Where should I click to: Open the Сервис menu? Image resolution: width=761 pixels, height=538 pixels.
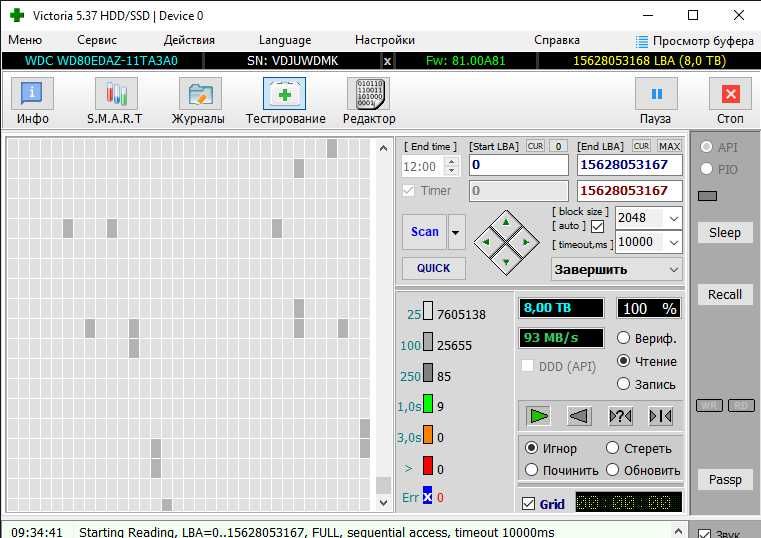97,40
